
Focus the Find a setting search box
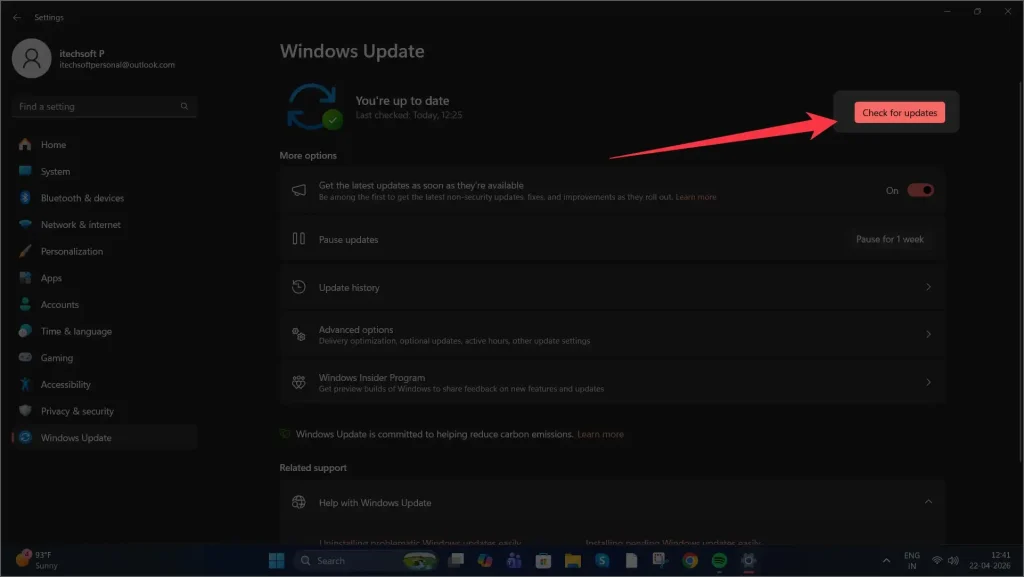click(x=104, y=106)
